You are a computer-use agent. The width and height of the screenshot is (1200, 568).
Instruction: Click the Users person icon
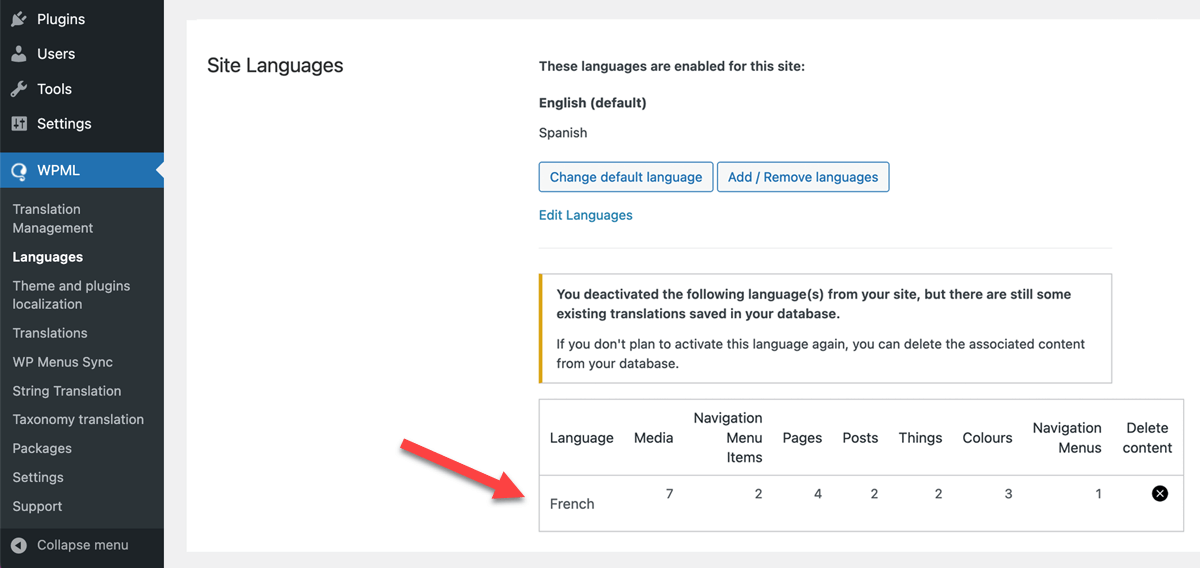tap(19, 54)
